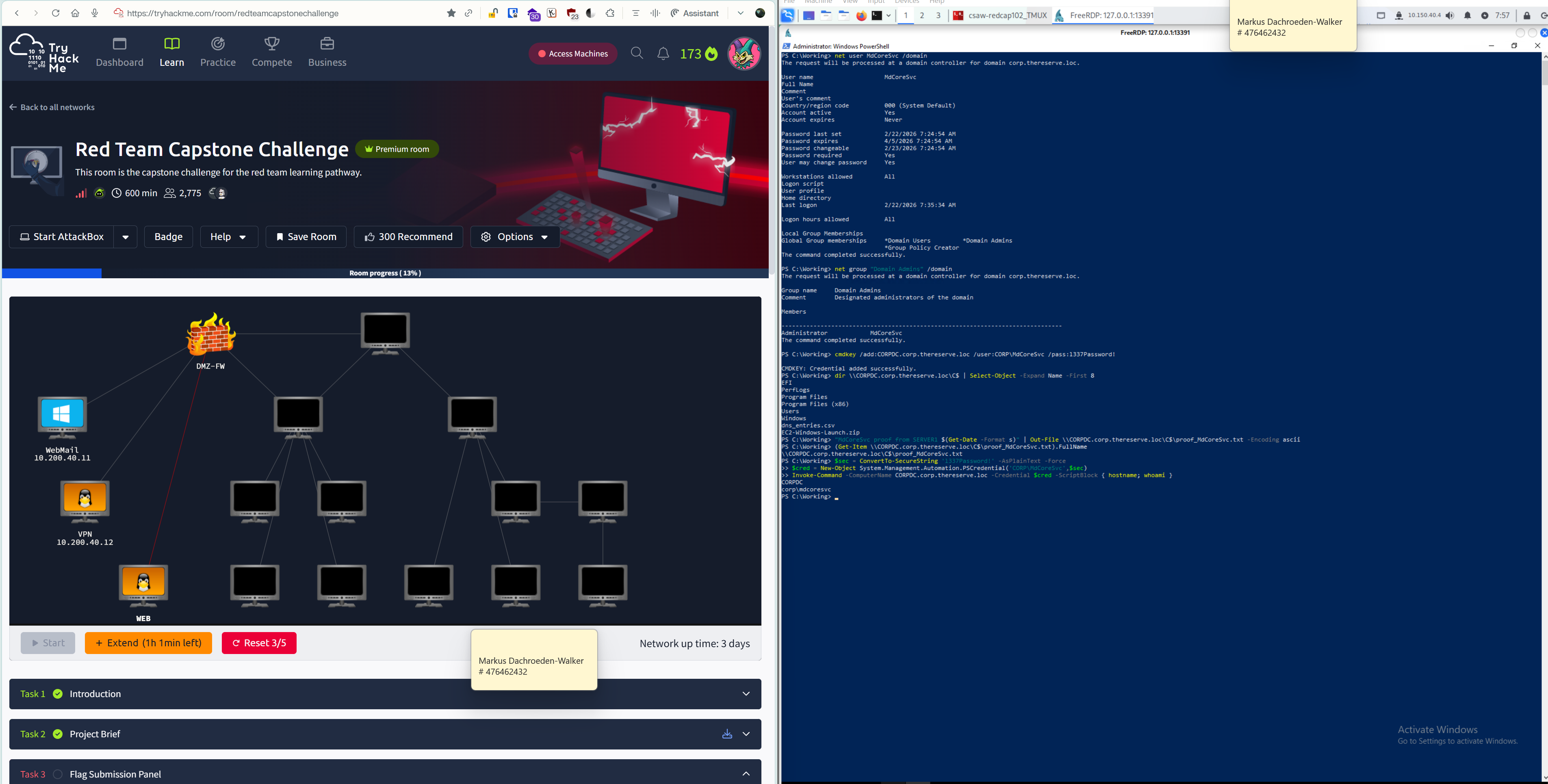Toggle the browser bookmark star

pos(451,13)
